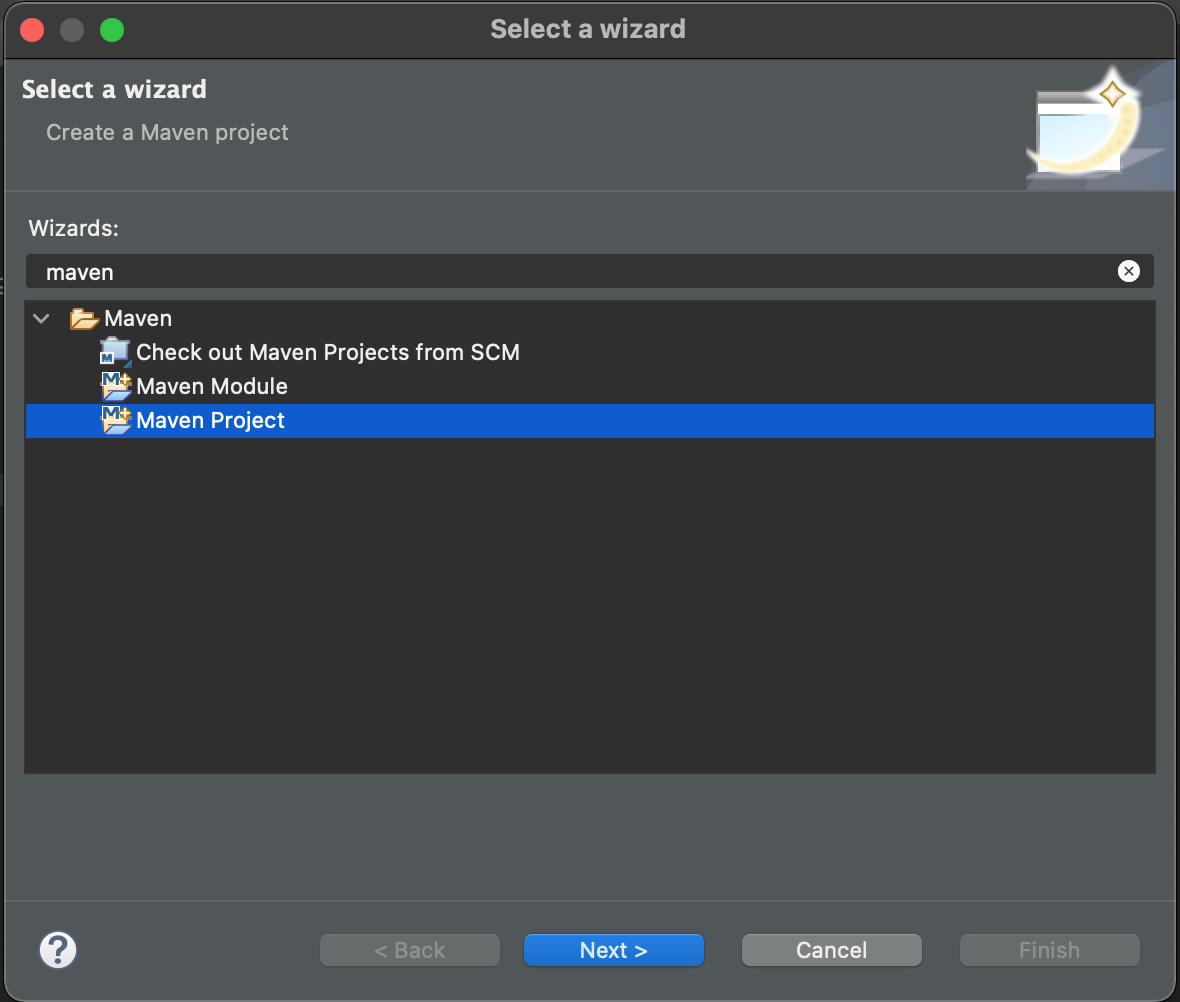Collapse the Maven folder chevron

(41, 318)
